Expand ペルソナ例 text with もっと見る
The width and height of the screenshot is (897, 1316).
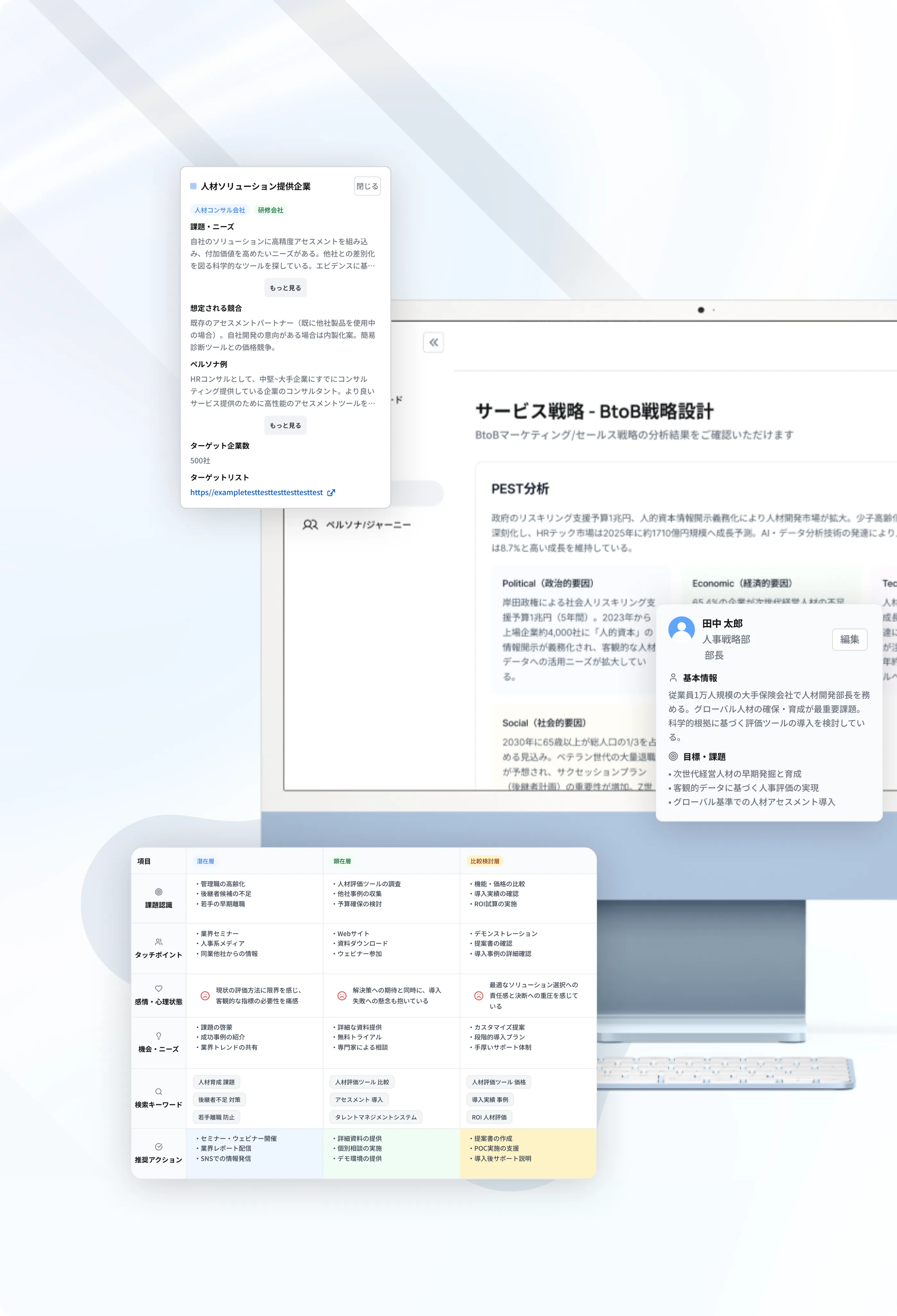[x=285, y=425]
